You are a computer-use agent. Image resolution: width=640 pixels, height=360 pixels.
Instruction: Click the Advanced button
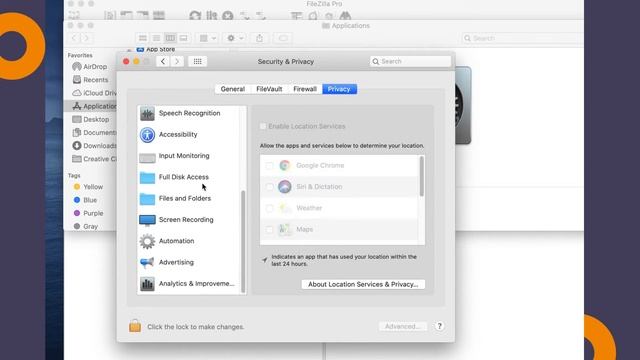pyautogui.click(x=403, y=326)
